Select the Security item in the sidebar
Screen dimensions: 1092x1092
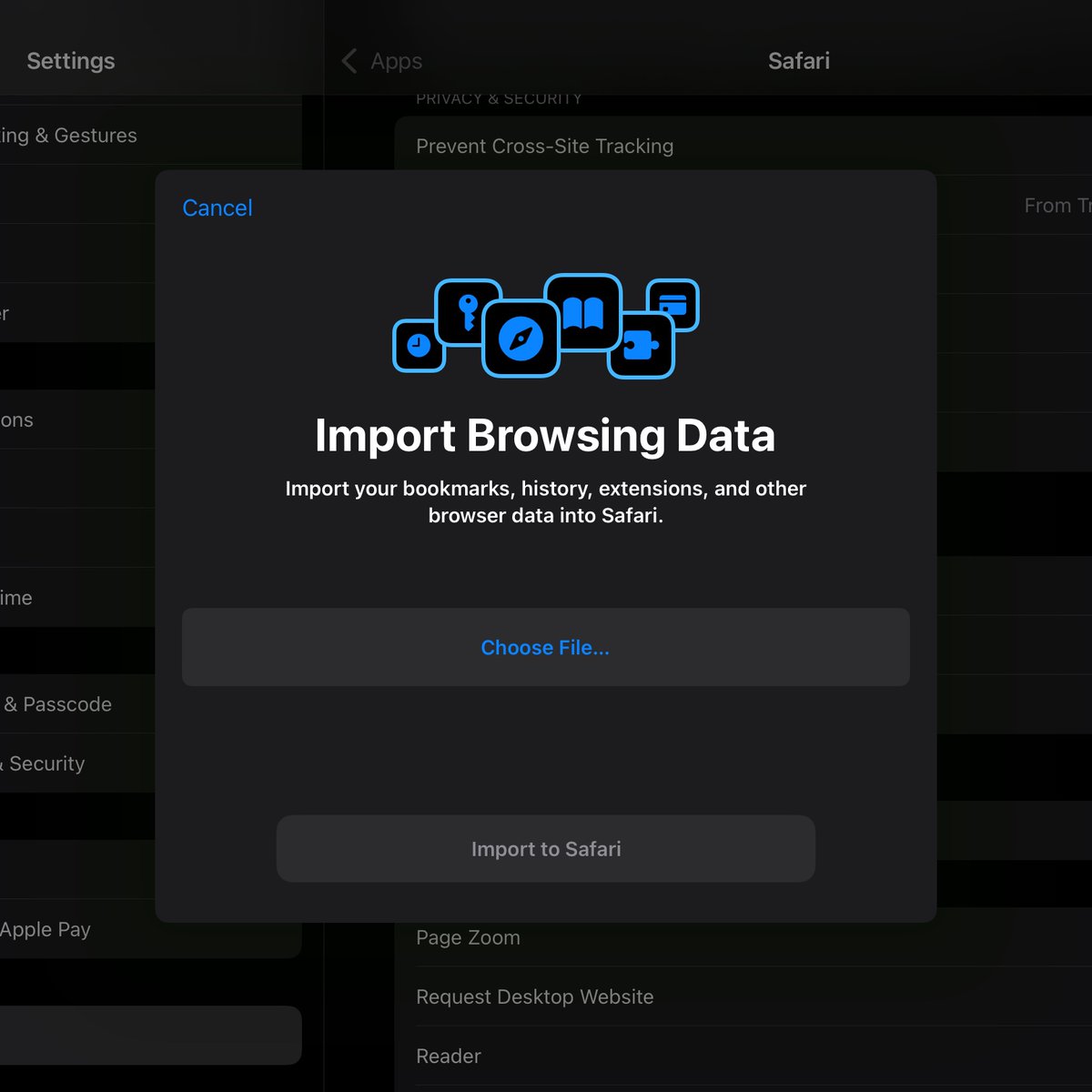click(44, 763)
